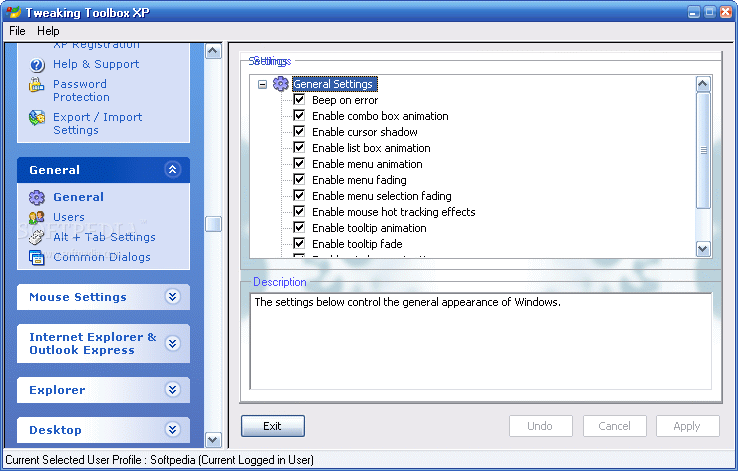Image resolution: width=738 pixels, height=471 pixels.
Task: Click inside the Description text box
Action: pos(481,342)
